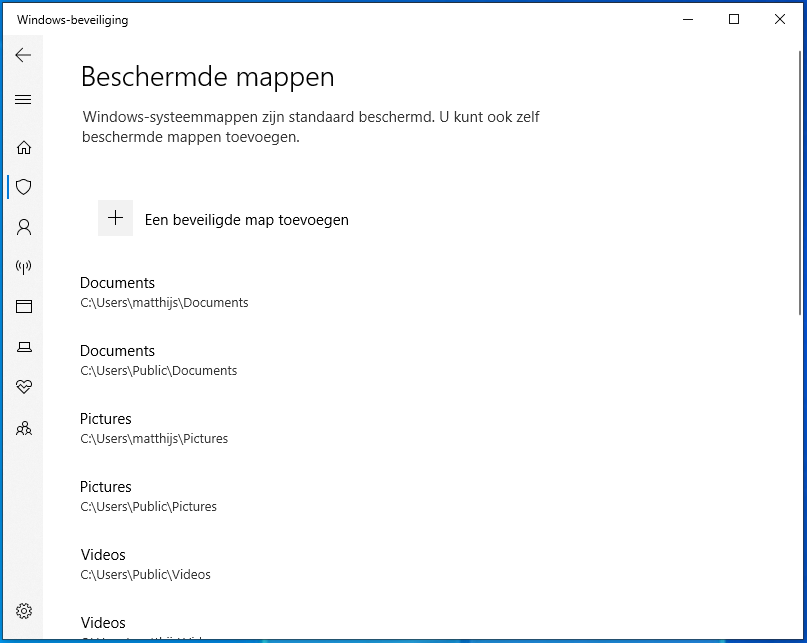The height and width of the screenshot is (643, 807).
Task: Select the shield virus protection icon
Action: coord(24,187)
